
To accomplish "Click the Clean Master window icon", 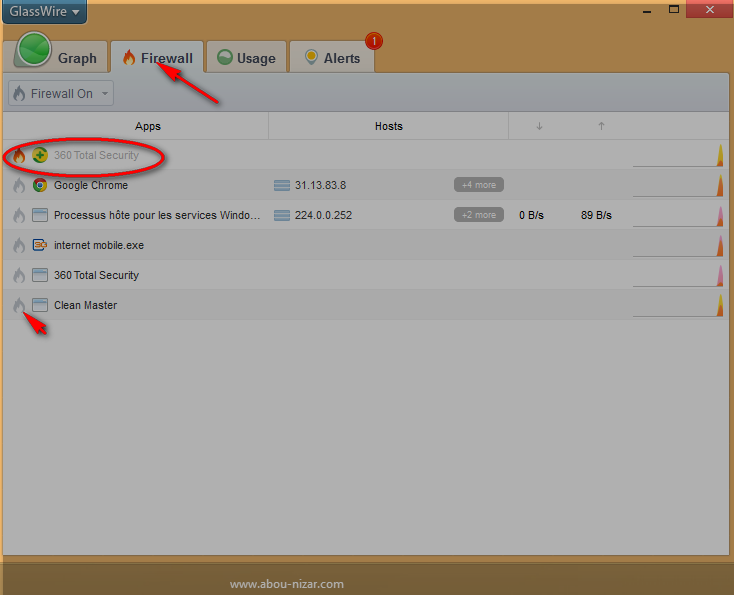I will coord(40,305).
